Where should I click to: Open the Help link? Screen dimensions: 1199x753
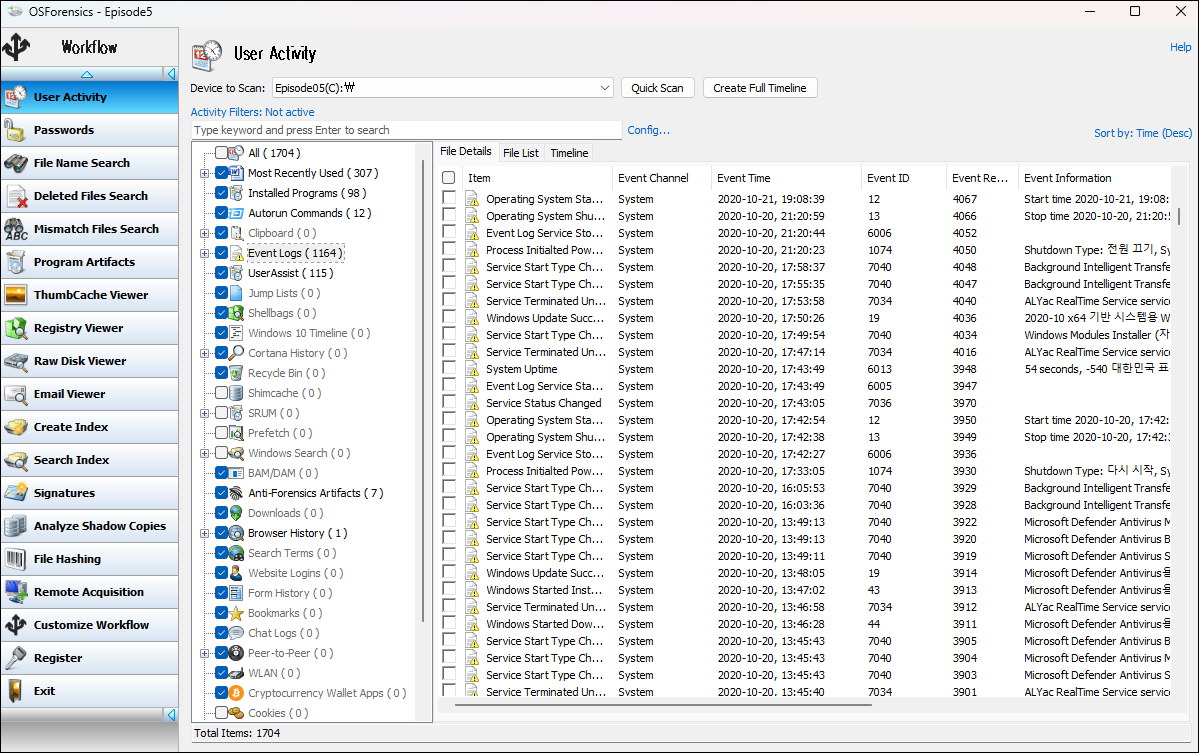pyautogui.click(x=1181, y=47)
